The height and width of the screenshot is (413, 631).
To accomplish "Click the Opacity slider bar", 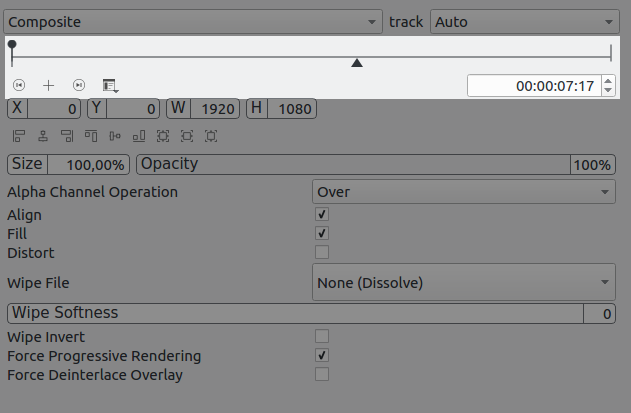I will click(x=352, y=164).
